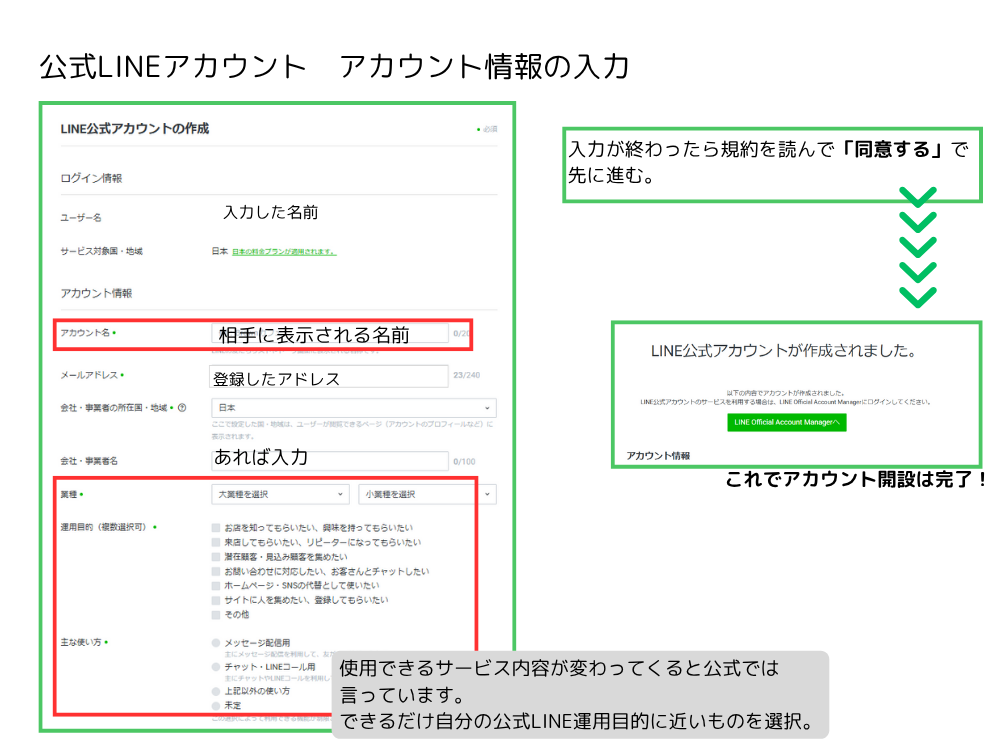Check お店を知ってもらいたい、興味を持ってもらいたい
This screenshot has height=750, width=1000.
(x=216, y=528)
